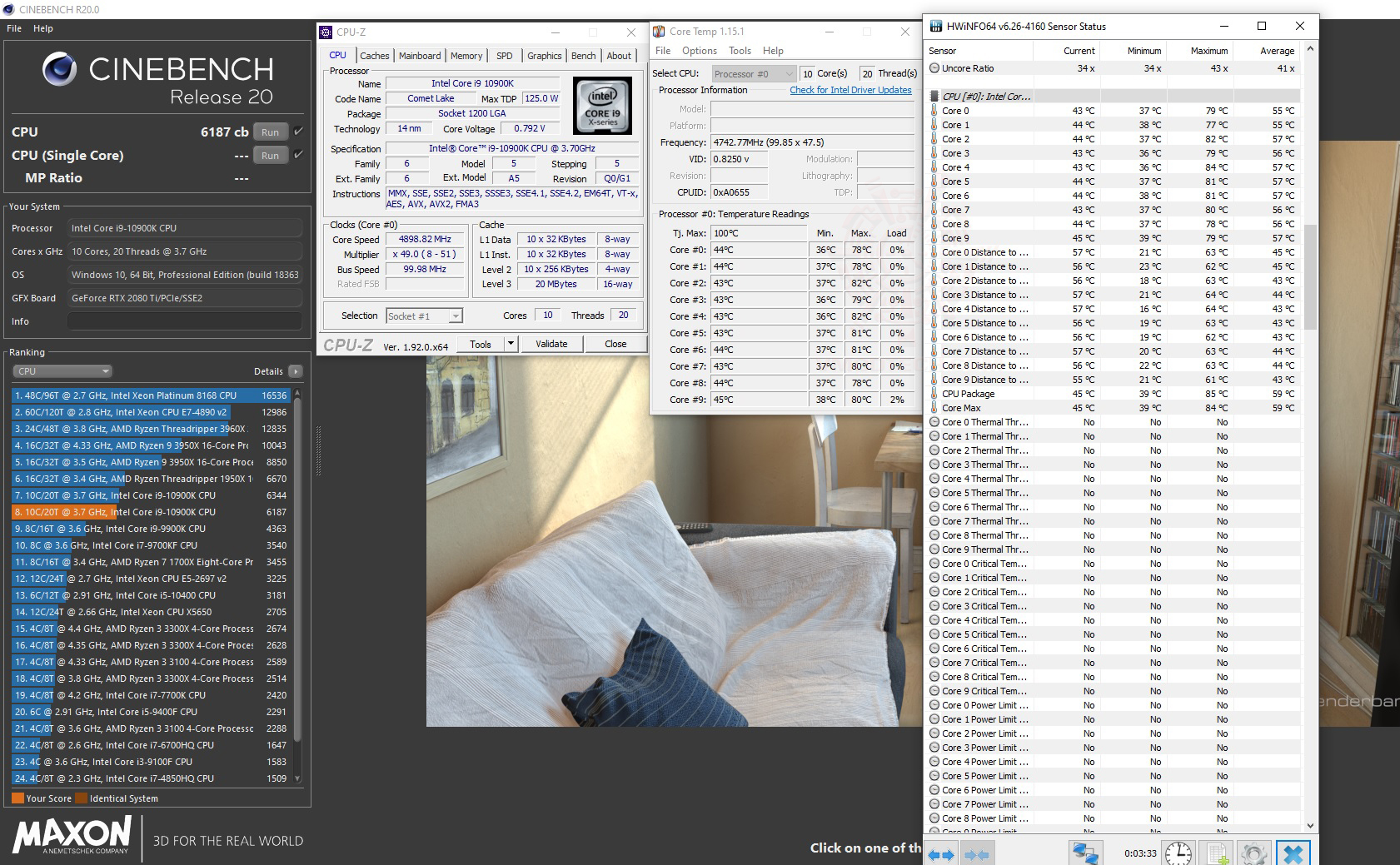Click the Uncore Ratio sensor icon in HWiNFO
The height and width of the screenshot is (865, 1400).
point(934,68)
